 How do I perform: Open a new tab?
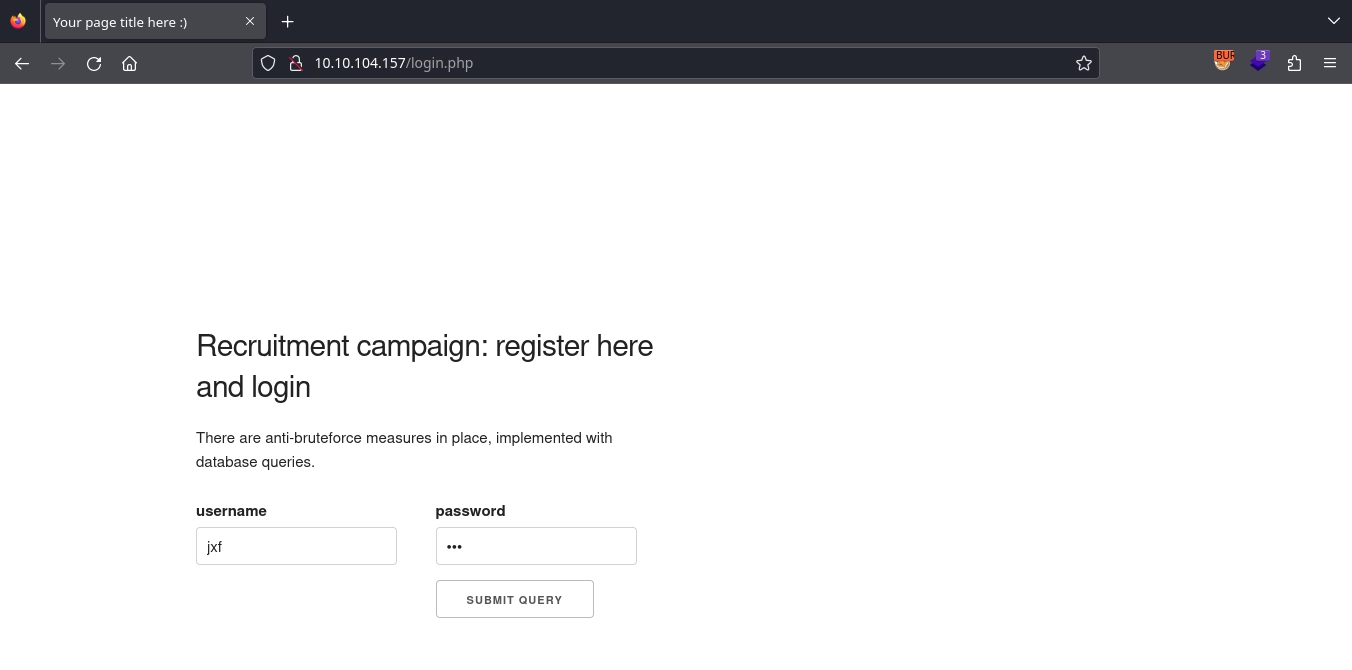pos(287,21)
